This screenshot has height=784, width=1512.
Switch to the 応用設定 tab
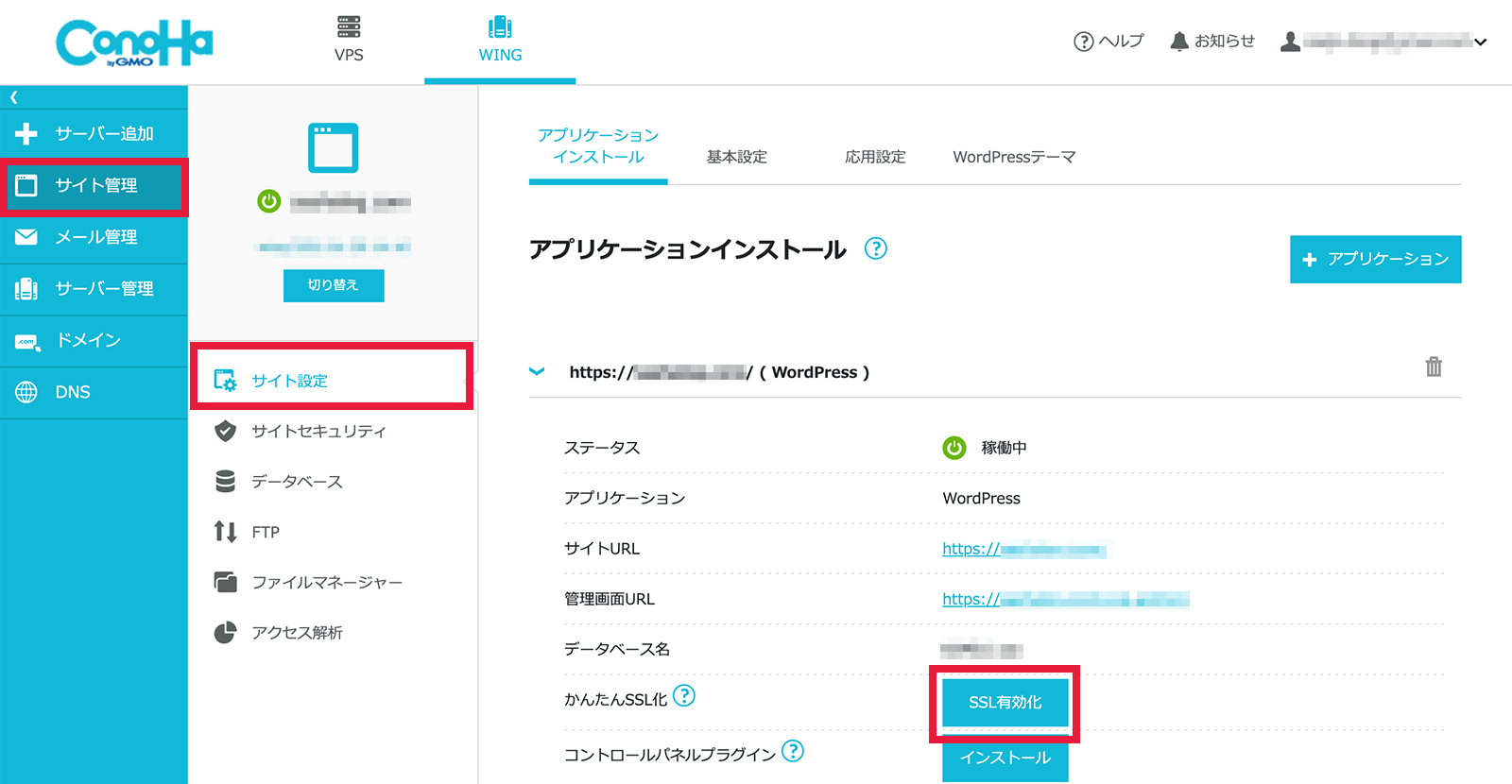[x=875, y=157]
